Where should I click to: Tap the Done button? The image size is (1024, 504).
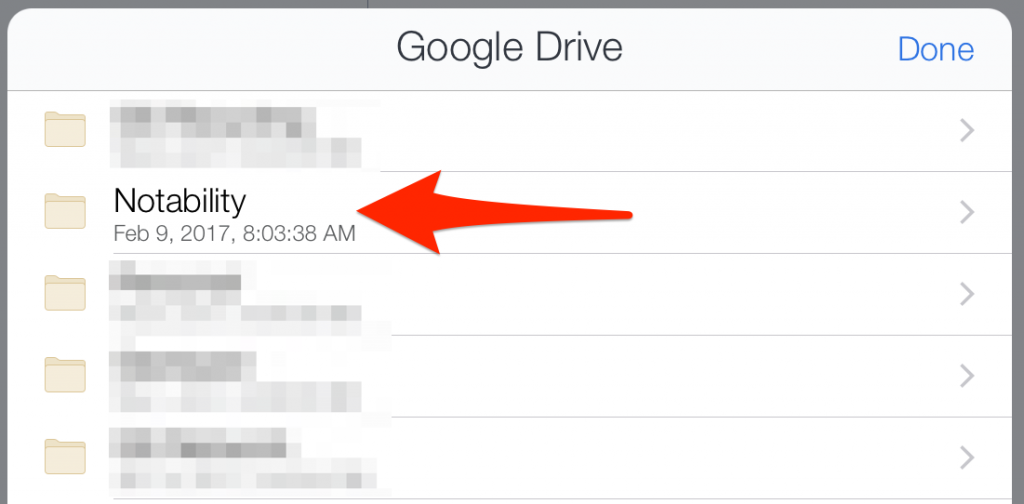point(936,50)
